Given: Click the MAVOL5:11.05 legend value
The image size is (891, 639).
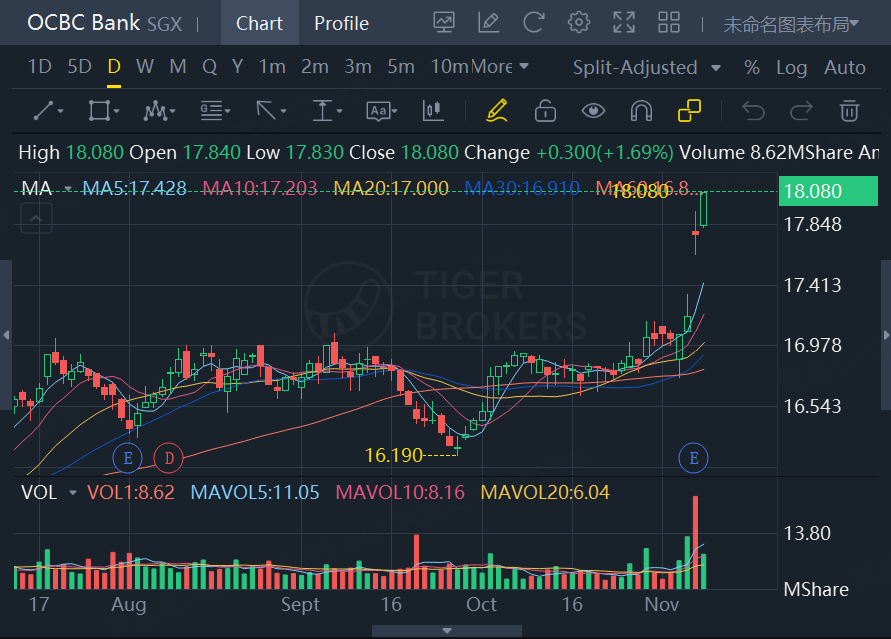Looking at the screenshot, I should click(255, 492).
